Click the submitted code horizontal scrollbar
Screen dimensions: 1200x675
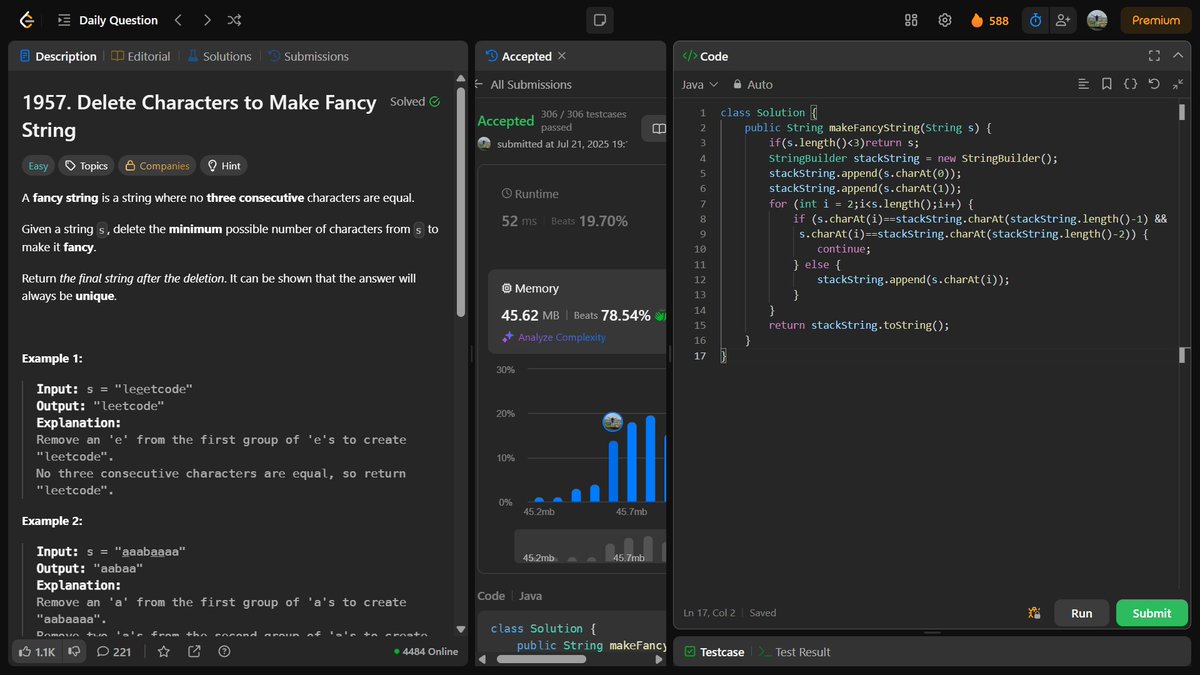point(543,659)
